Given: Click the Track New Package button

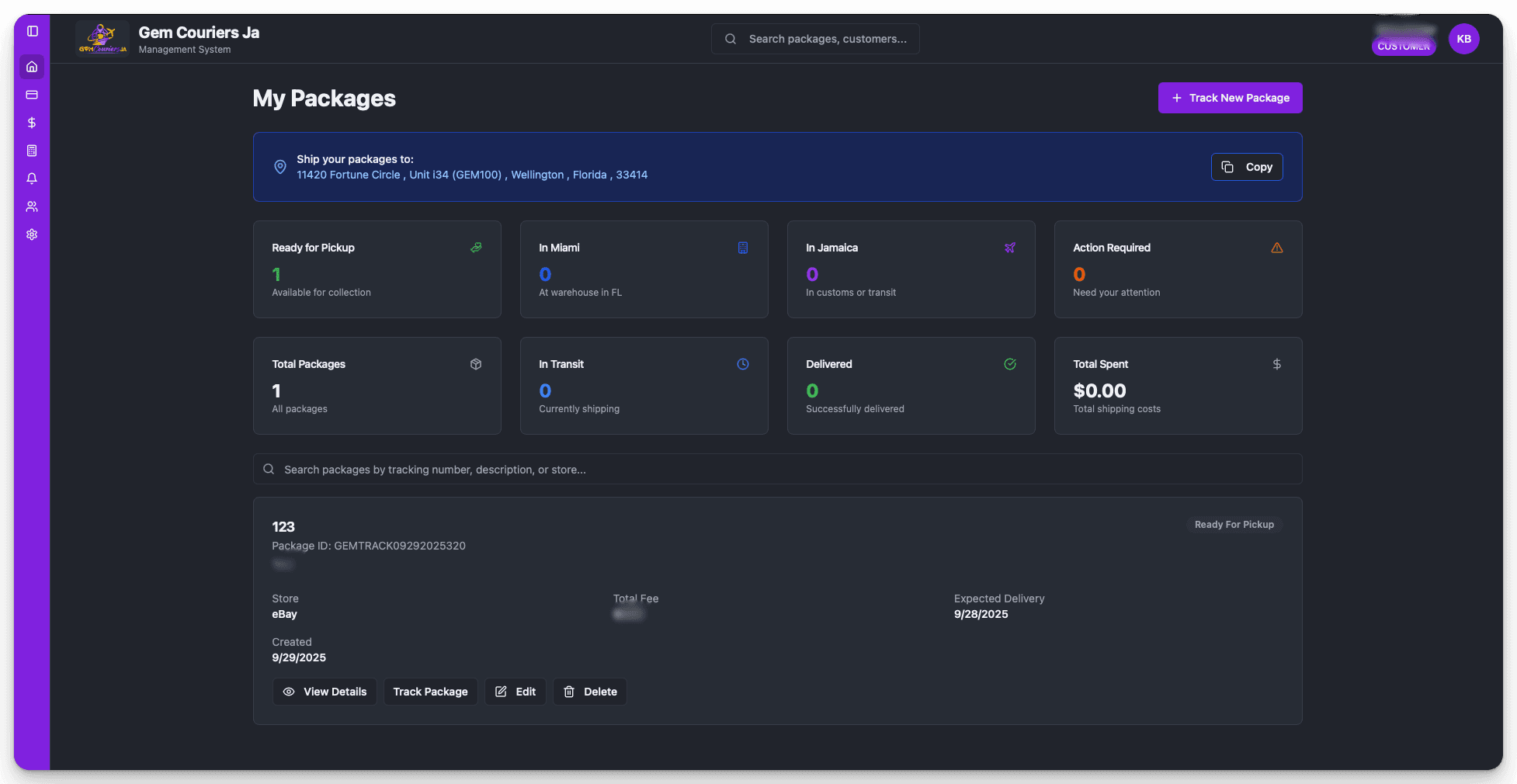Looking at the screenshot, I should click(x=1230, y=98).
